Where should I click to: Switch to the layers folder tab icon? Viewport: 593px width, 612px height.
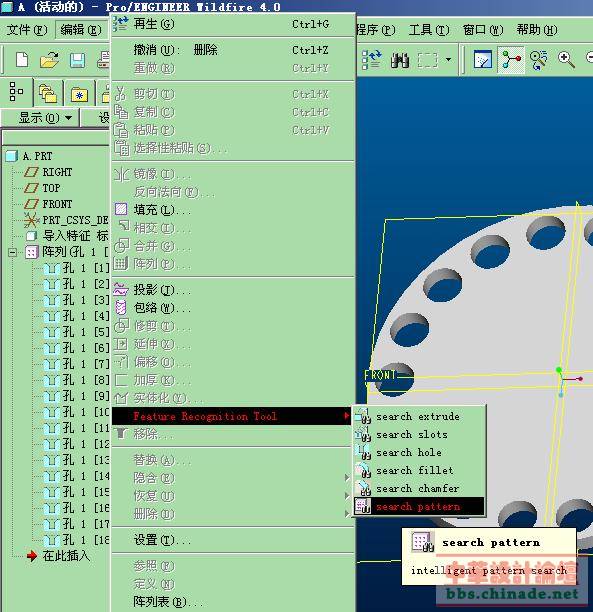coord(48,93)
